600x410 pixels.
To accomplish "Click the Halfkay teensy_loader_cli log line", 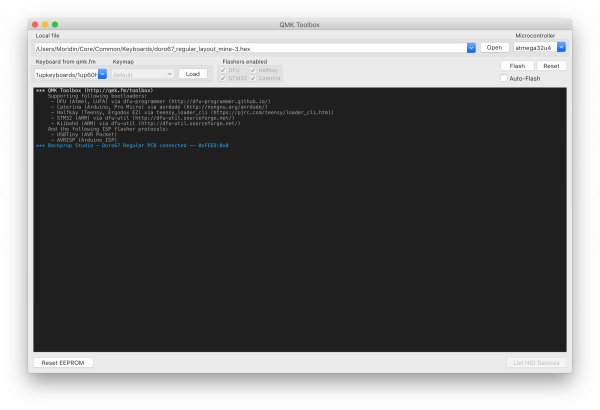I will (192, 113).
